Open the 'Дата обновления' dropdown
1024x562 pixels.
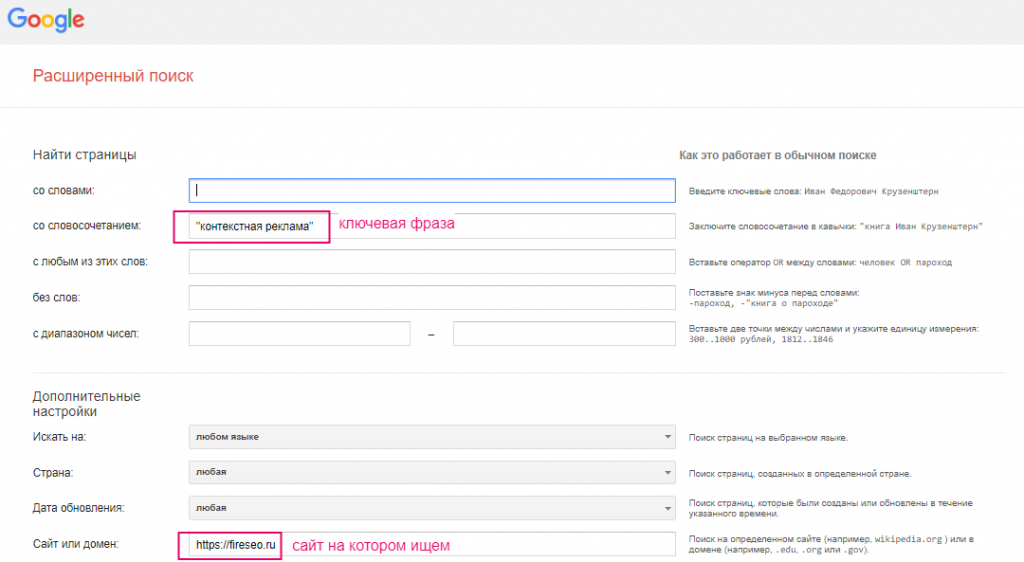click(x=432, y=508)
